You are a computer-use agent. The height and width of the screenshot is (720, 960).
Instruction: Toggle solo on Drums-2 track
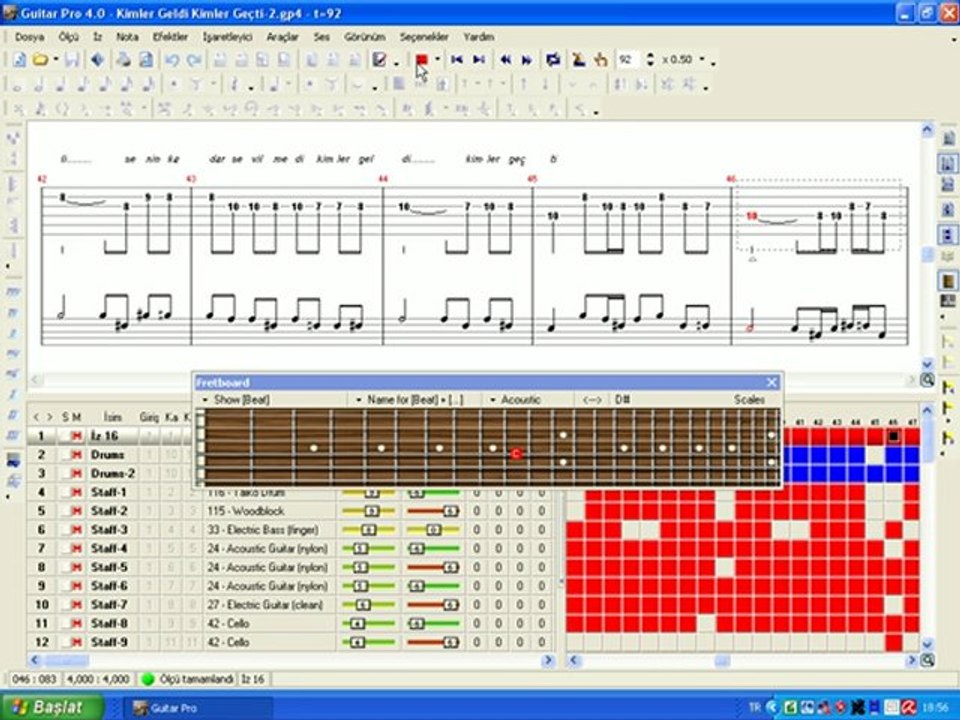(x=65, y=474)
